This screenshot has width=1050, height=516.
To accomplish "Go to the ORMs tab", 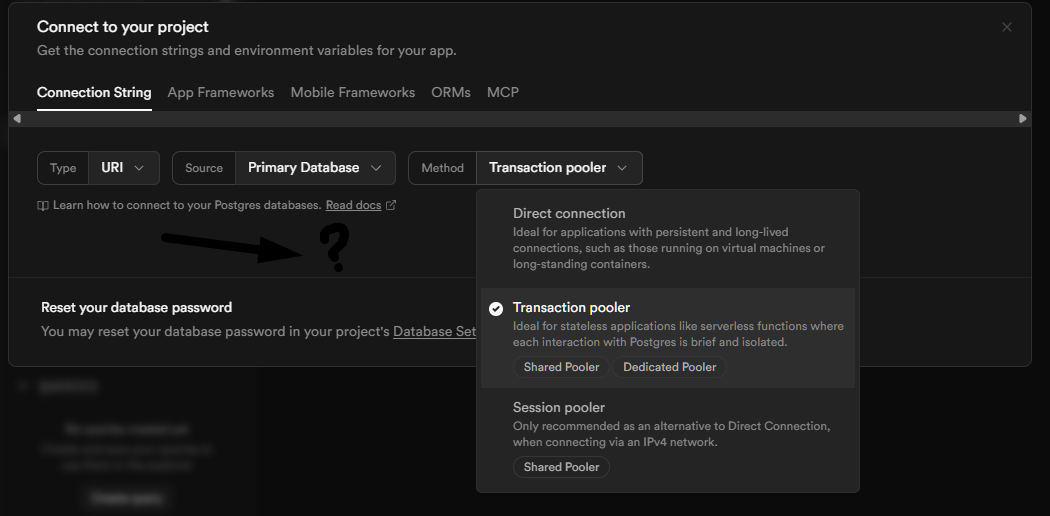I will [451, 92].
